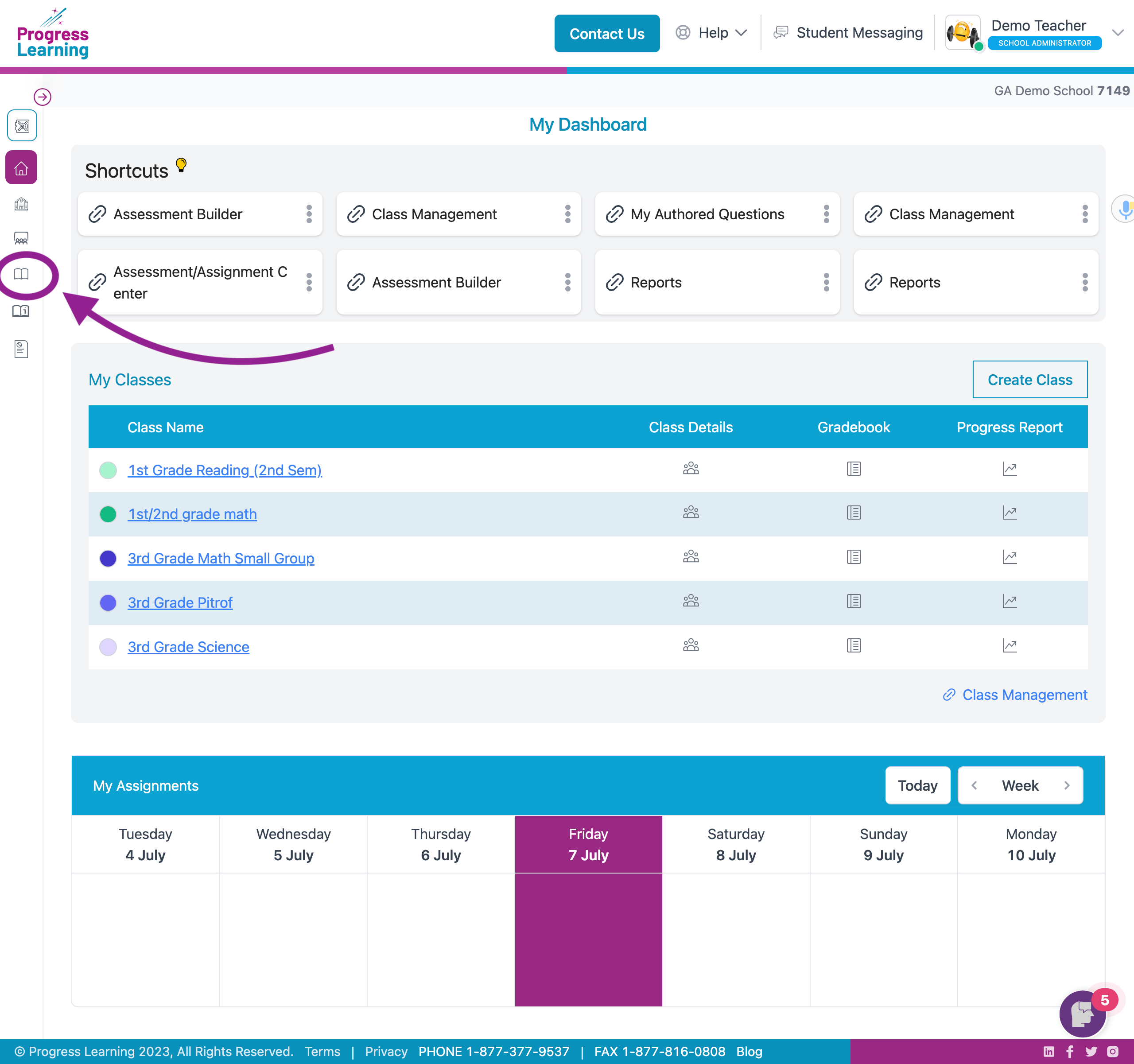Select Friday 7 July column

[x=588, y=844]
